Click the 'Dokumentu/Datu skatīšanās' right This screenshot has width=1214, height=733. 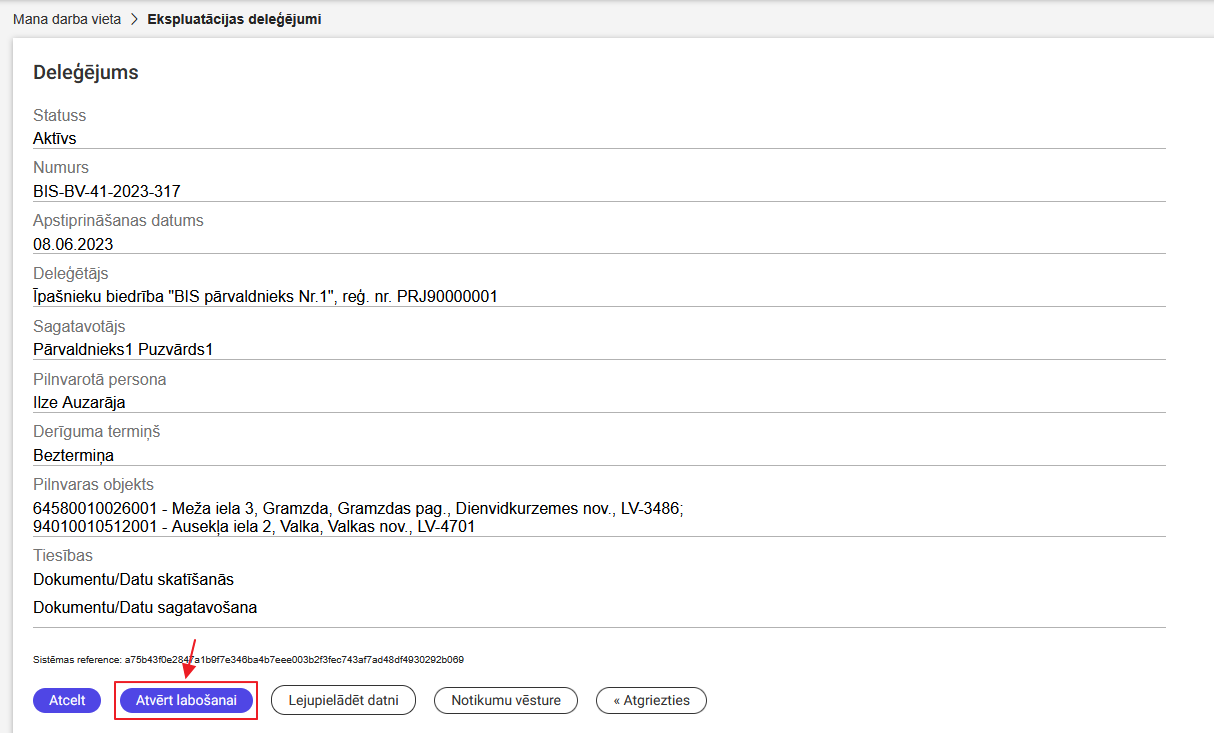point(133,579)
